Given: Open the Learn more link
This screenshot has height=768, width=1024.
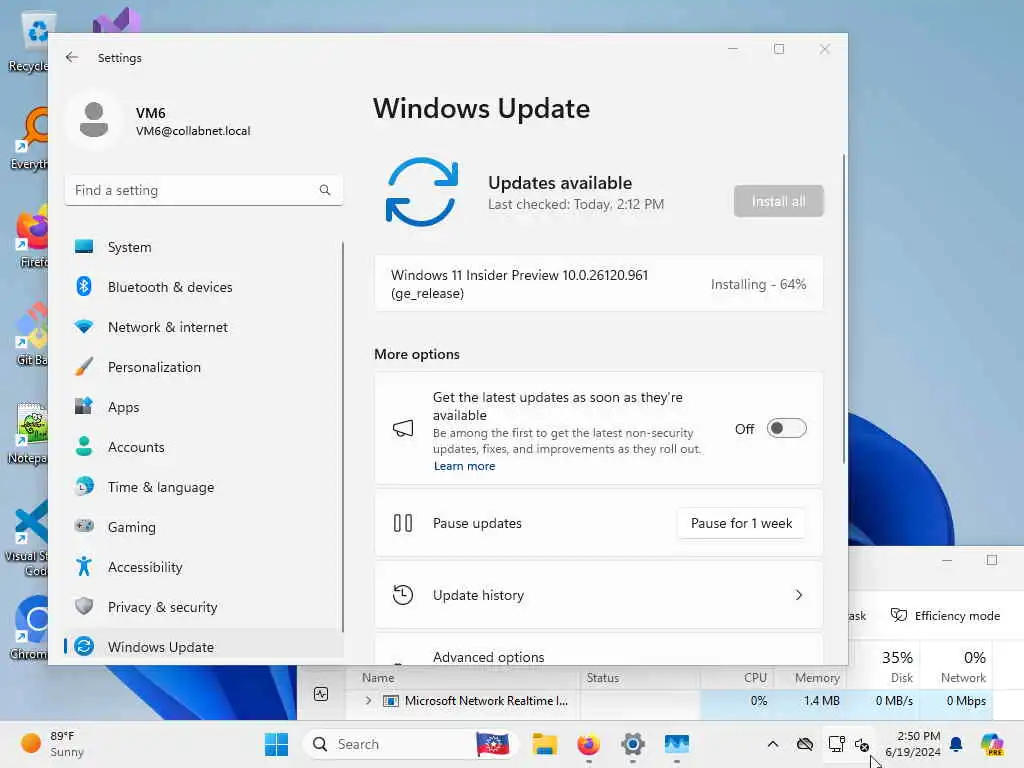Looking at the screenshot, I should pyautogui.click(x=464, y=466).
